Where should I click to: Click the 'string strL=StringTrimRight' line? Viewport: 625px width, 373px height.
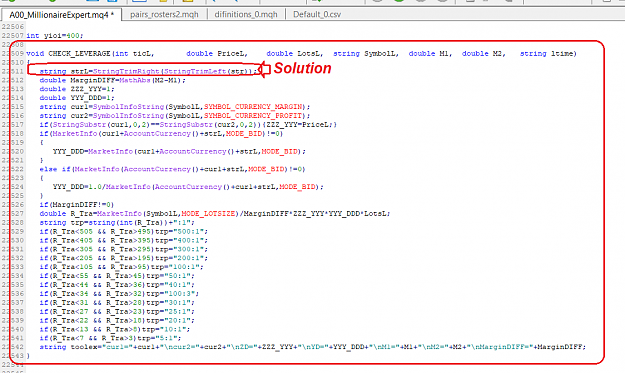(x=149, y=71)
